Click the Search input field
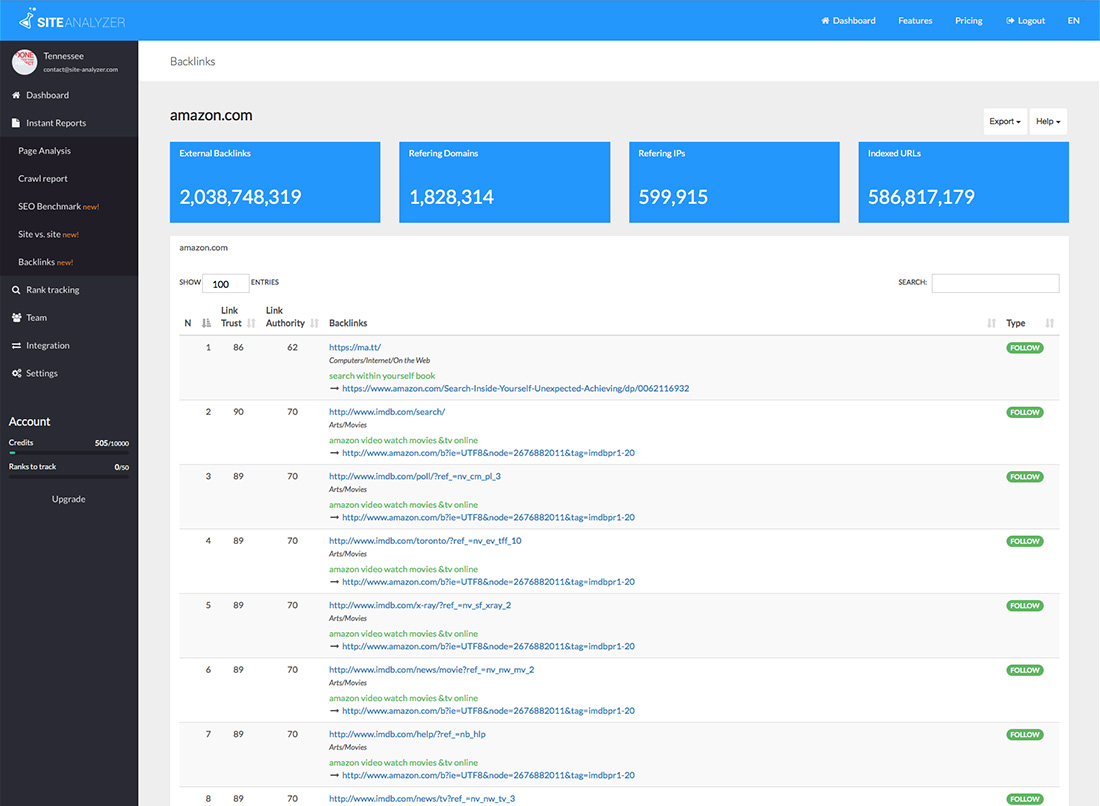Screen dimensions: 1100x806 [995, 283]
